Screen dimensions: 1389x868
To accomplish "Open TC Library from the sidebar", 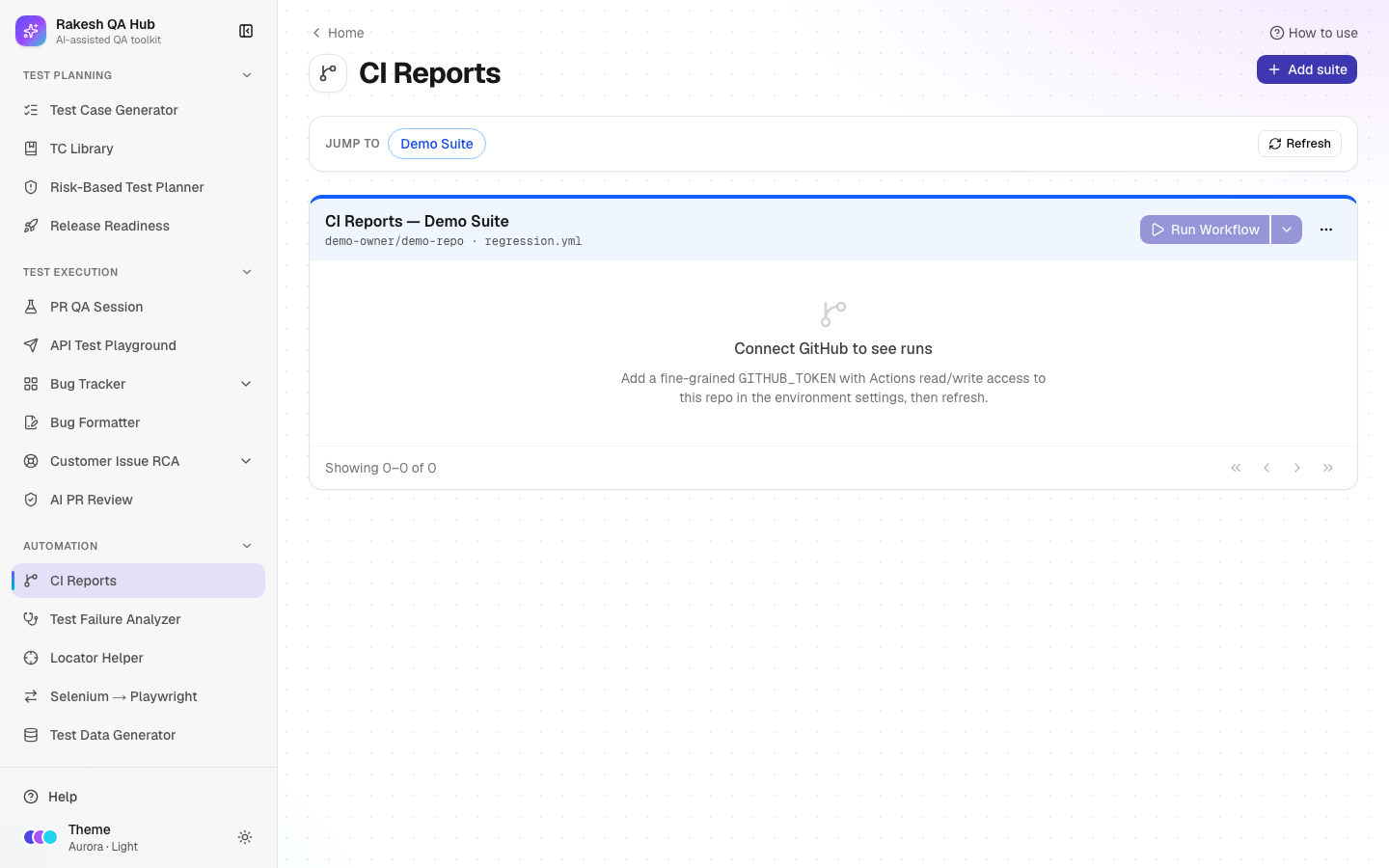I will point(138,149).
